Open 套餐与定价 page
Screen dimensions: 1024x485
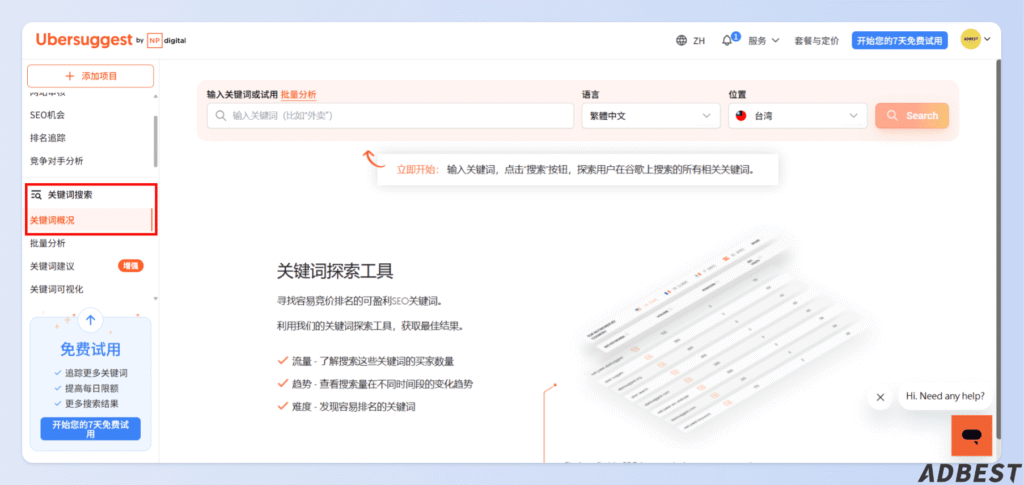[x=816, y=40]
